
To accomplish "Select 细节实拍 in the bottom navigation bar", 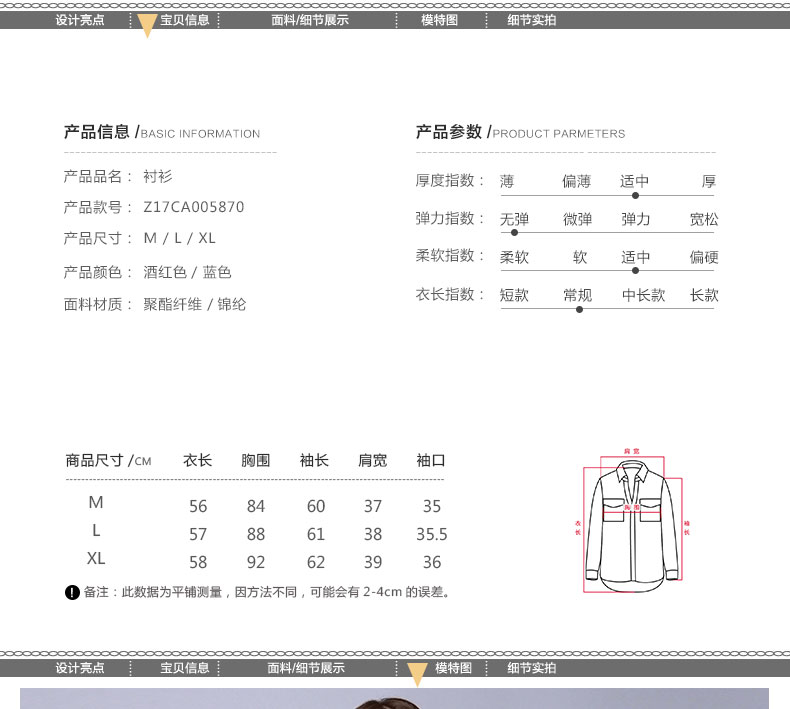I will pyautogui.click(x=532, y=668).
